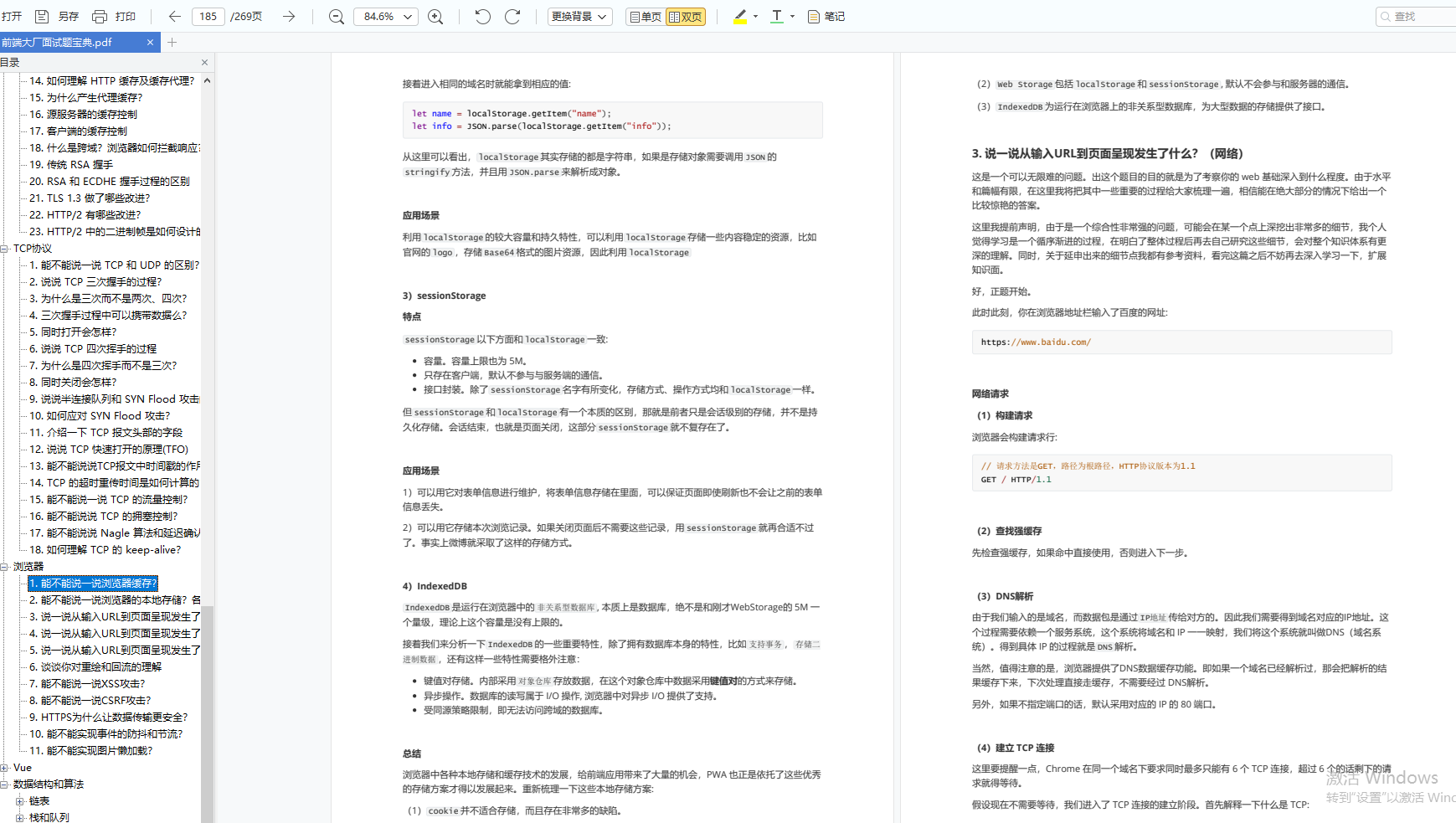Open outline item 19. 传统 RSA 握手
Viewport: 1456px width, 823px height.
coord(71,164)
